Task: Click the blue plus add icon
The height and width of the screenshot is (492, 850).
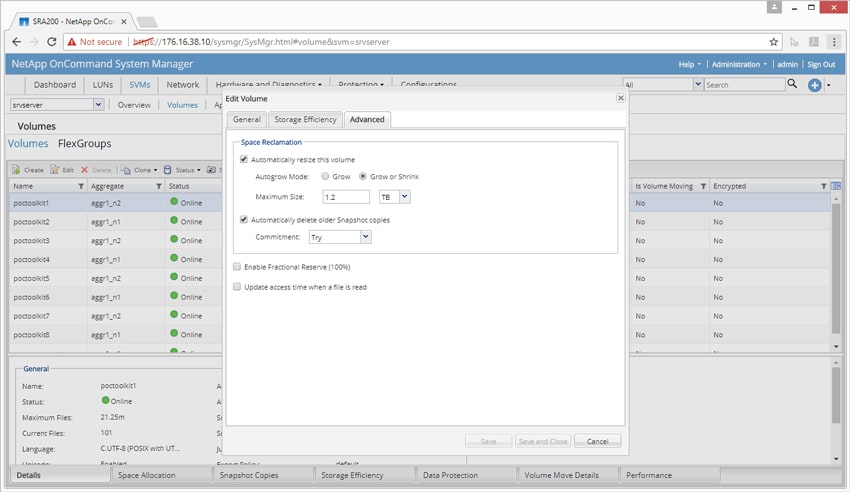Action: (814, 85)
